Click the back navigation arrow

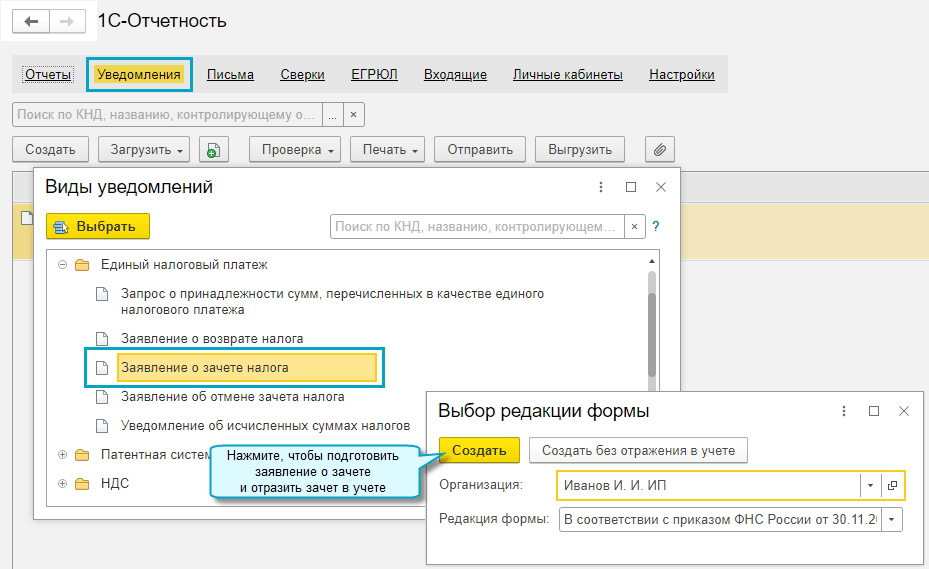click(x=31, y=22)
